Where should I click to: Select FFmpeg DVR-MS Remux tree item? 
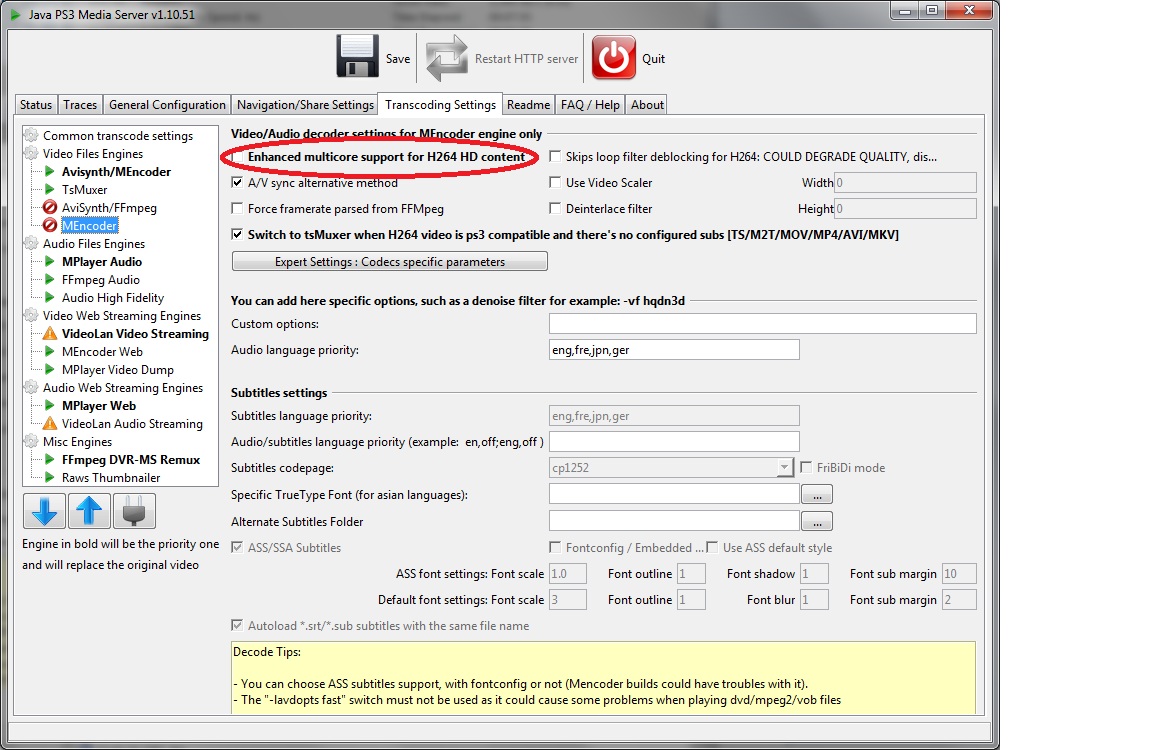coord(131,459)
